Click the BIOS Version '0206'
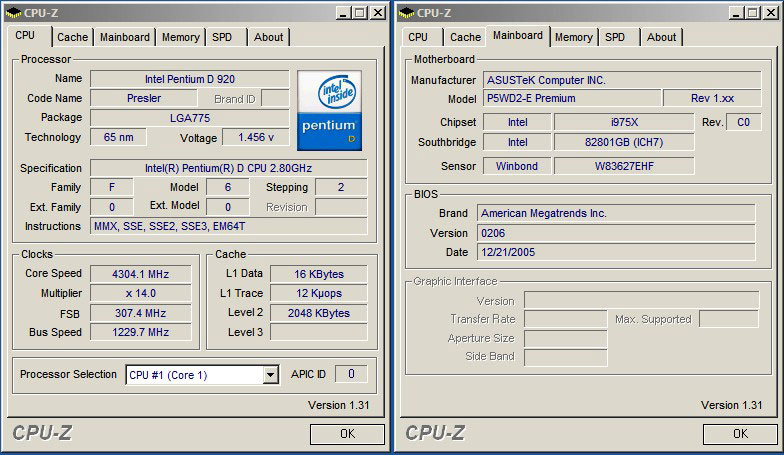 tap(616, 233)
